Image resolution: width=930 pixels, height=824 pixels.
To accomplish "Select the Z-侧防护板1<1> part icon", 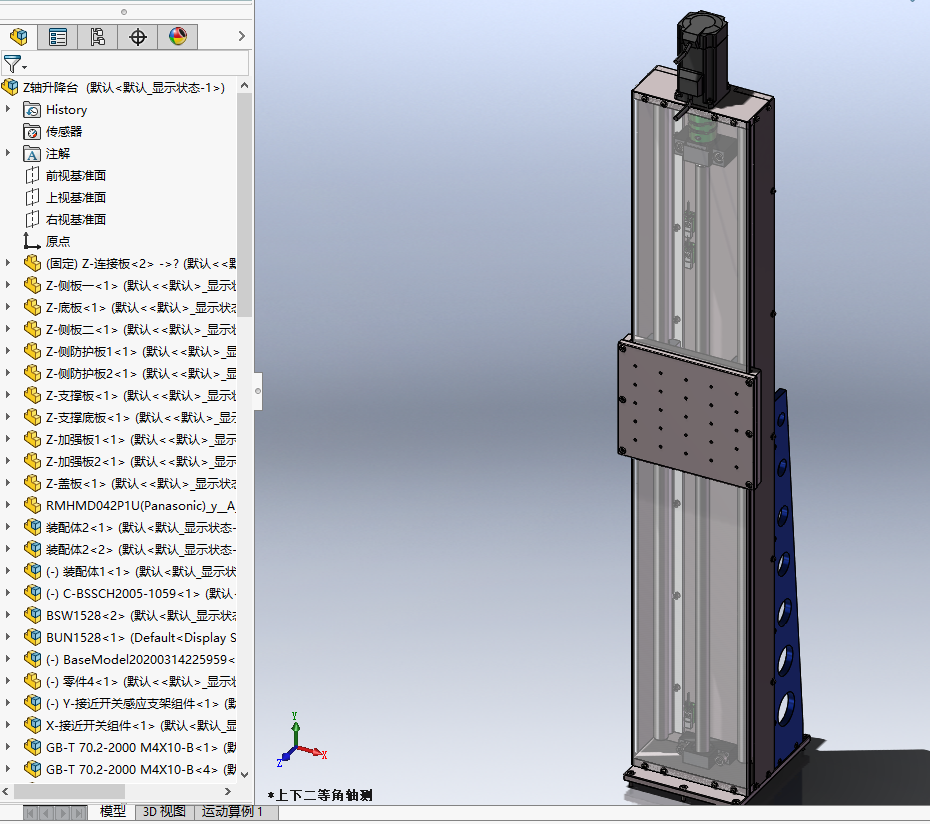I will (x=32, y=351).
